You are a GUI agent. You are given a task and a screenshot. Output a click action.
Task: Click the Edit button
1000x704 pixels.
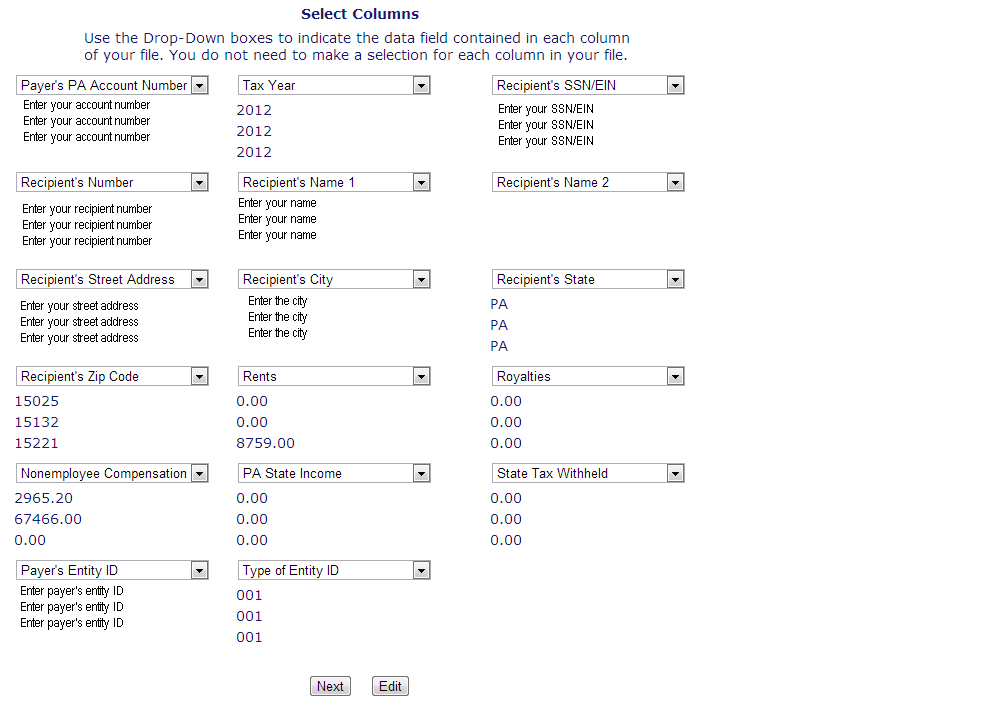point(389,686)
